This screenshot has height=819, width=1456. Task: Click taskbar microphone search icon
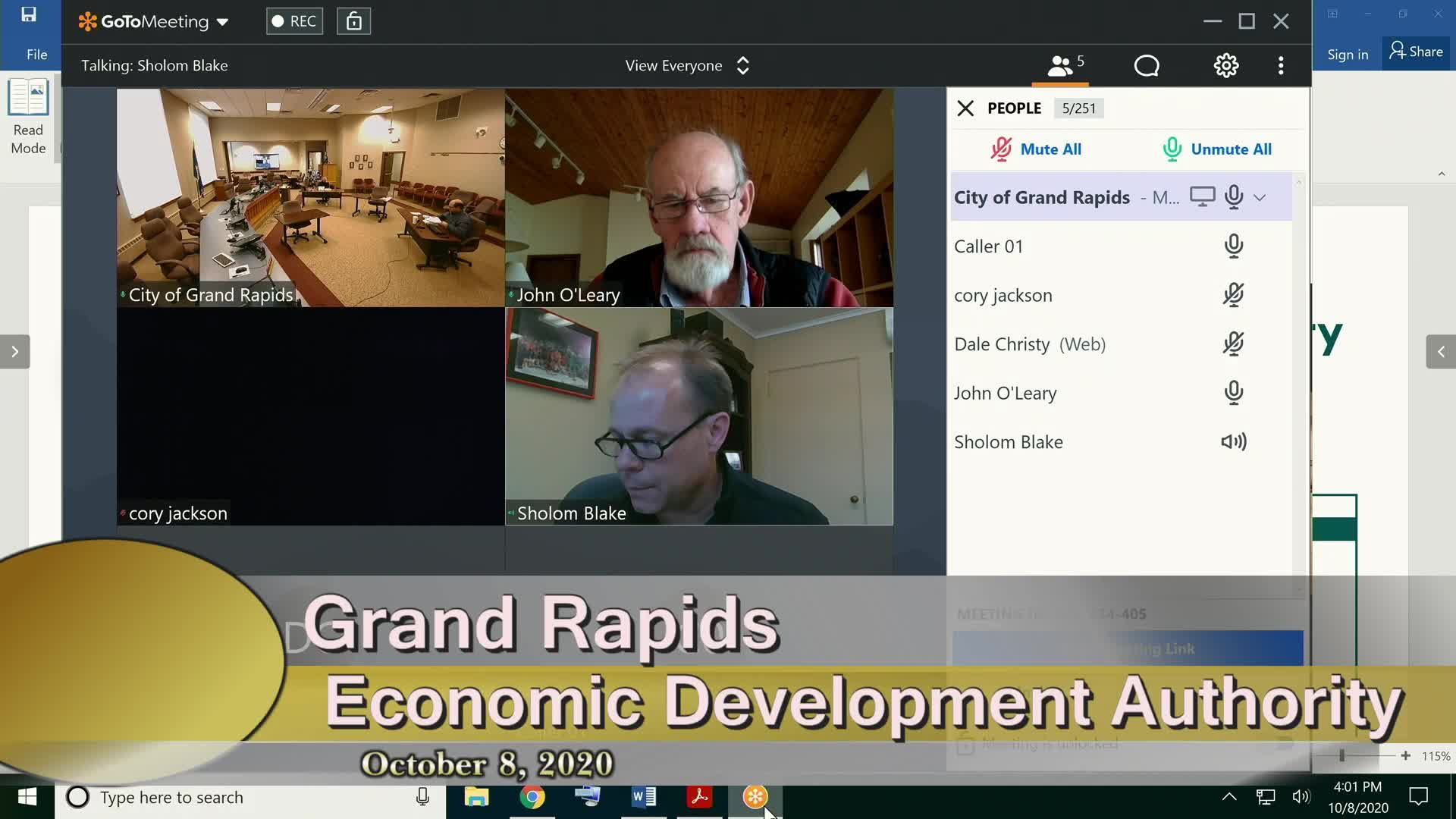tap(423, 797)
